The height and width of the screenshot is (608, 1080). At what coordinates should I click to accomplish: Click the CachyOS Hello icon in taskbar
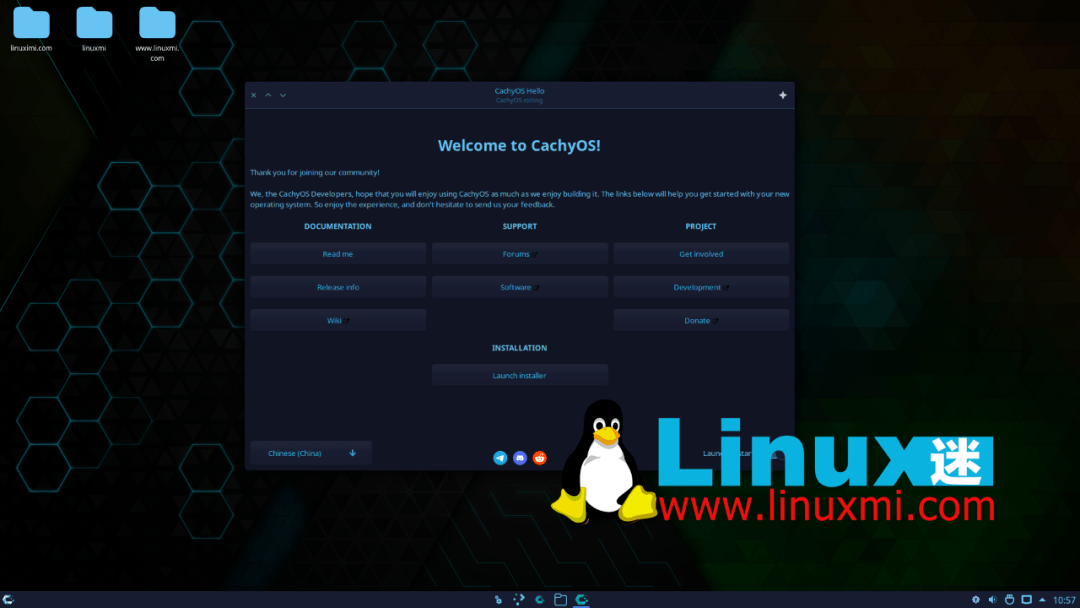(581, 598)
